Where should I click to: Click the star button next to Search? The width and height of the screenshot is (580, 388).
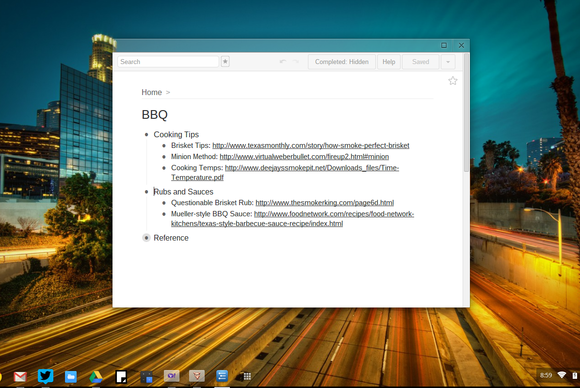click(225, 61)
